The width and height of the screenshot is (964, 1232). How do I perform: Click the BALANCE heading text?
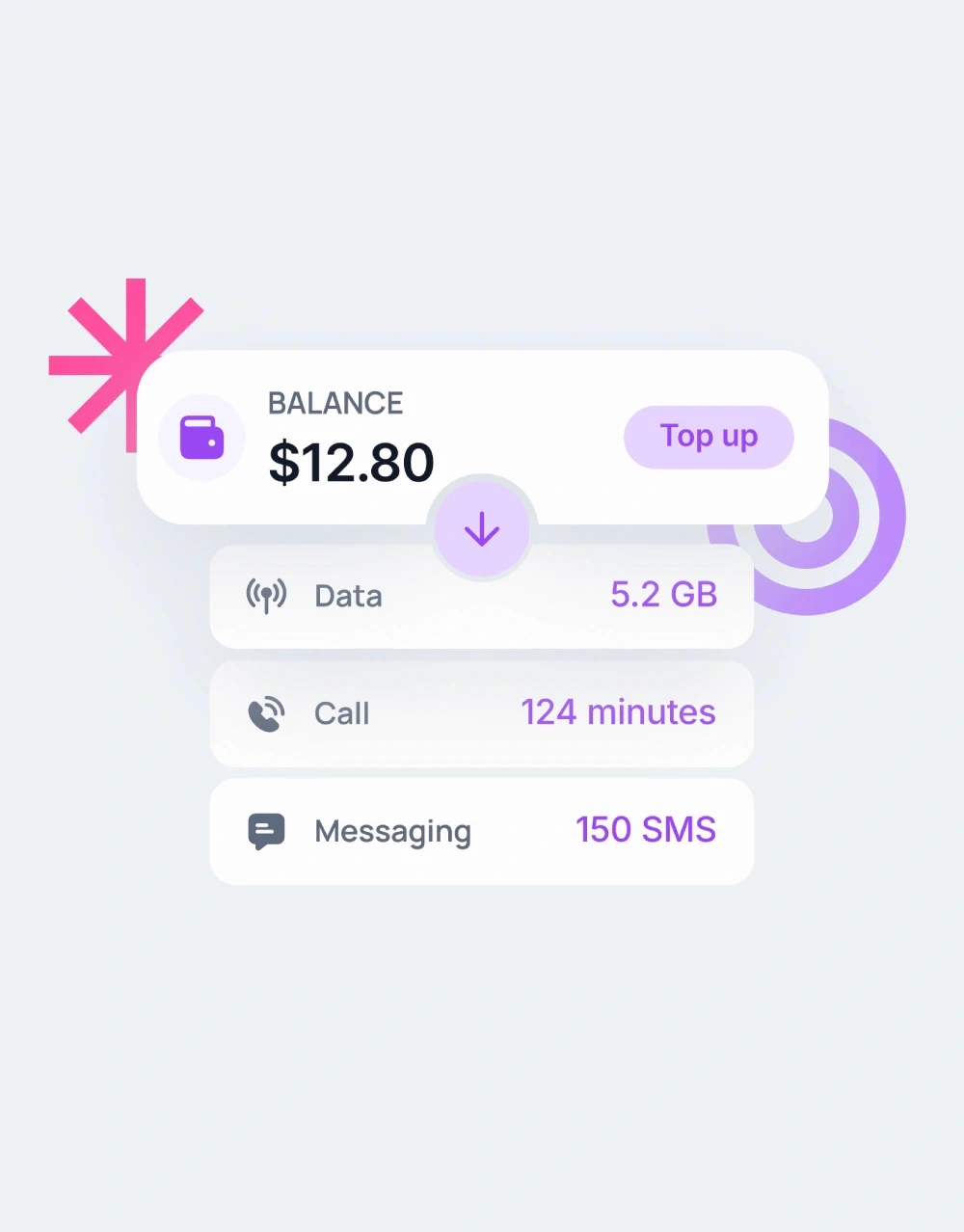point(335,403)
